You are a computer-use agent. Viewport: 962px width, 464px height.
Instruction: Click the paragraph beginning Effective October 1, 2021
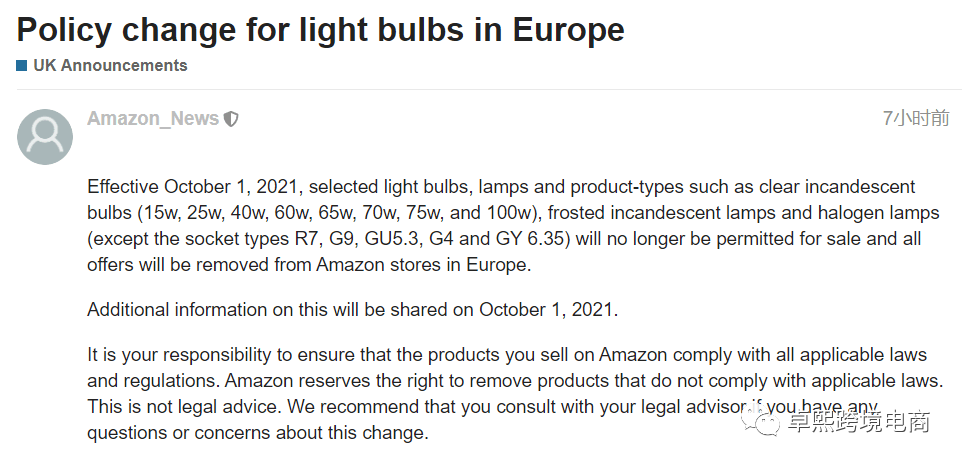513,225
